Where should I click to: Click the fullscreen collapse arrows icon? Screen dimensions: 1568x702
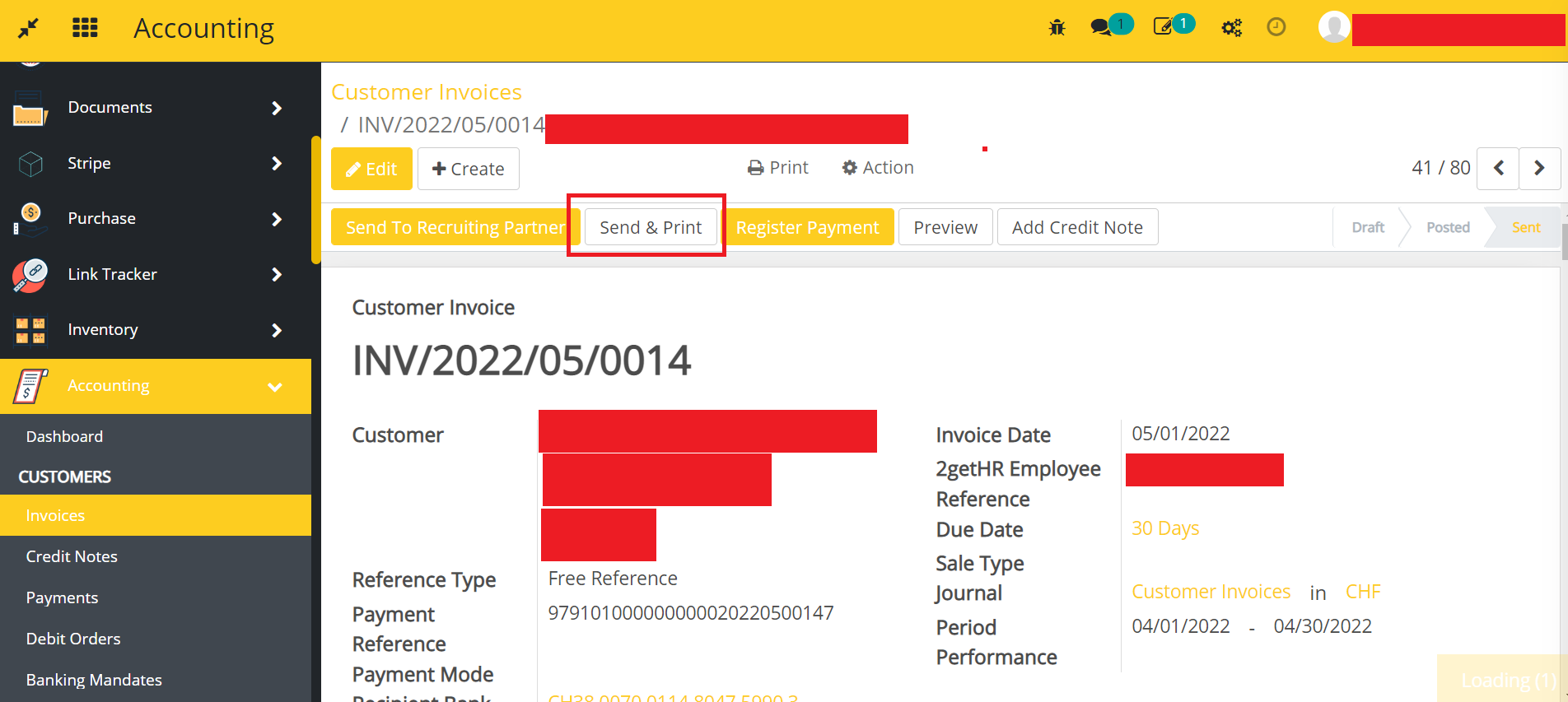pos(28,28)
